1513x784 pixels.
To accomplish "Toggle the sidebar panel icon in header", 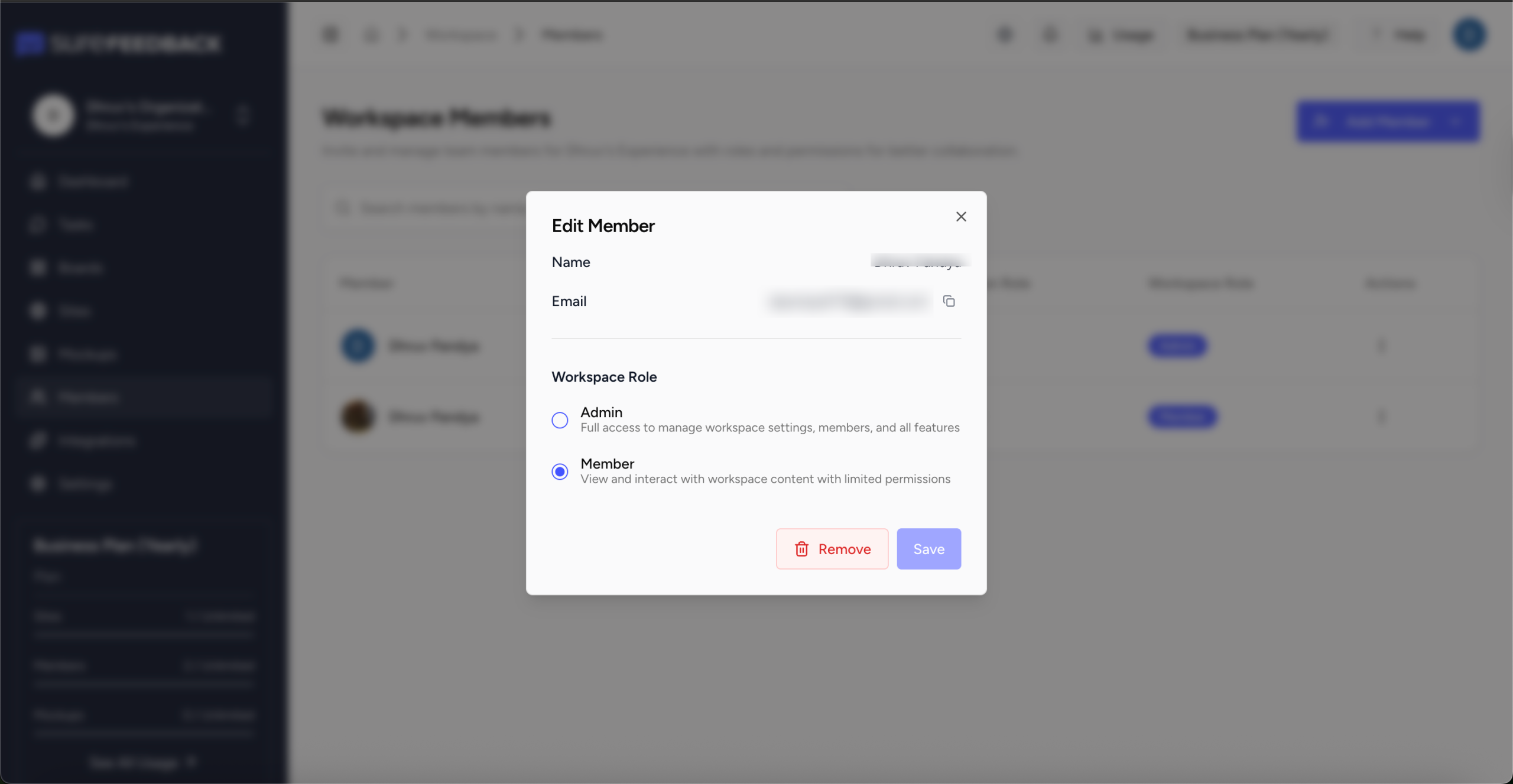I will [x=330, y=35].
